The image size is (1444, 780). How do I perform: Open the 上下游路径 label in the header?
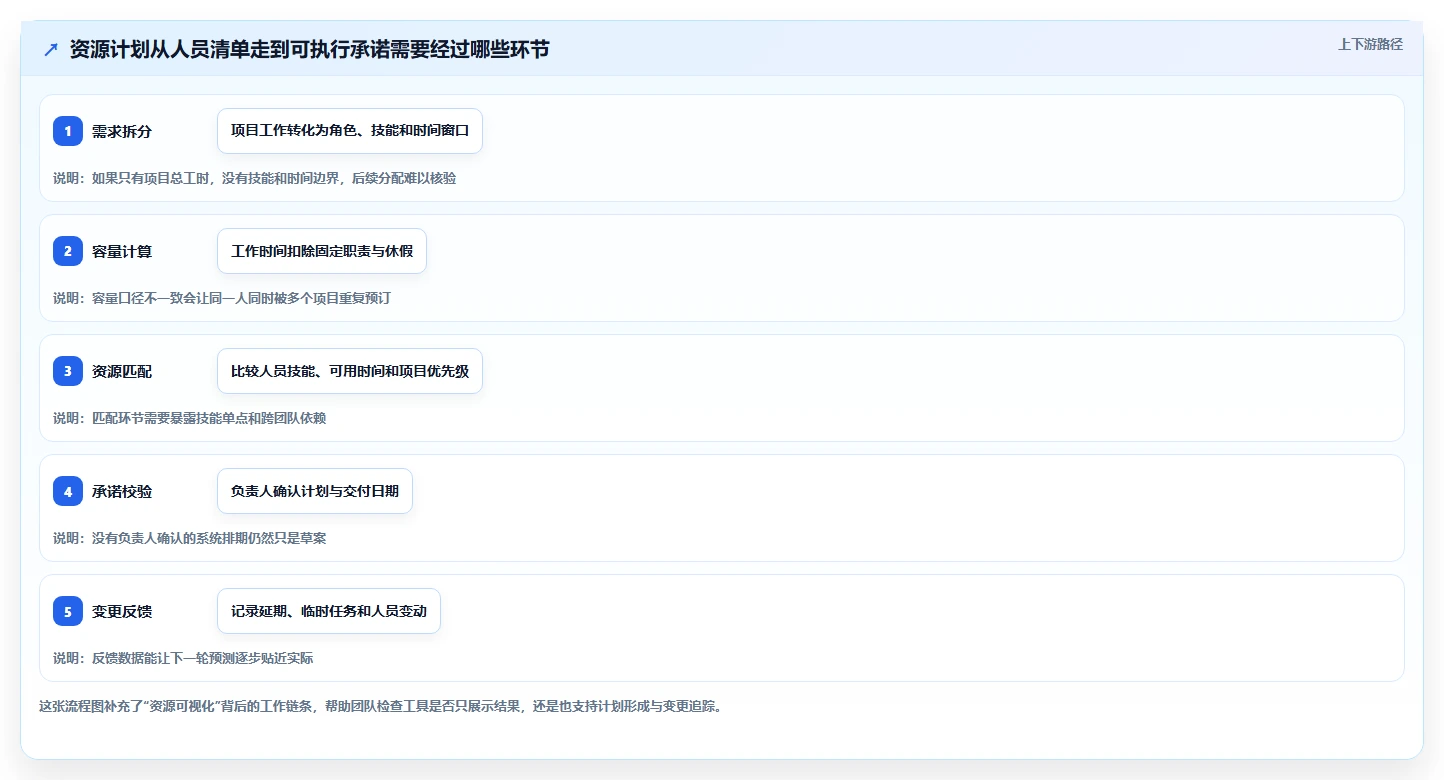1370,44
